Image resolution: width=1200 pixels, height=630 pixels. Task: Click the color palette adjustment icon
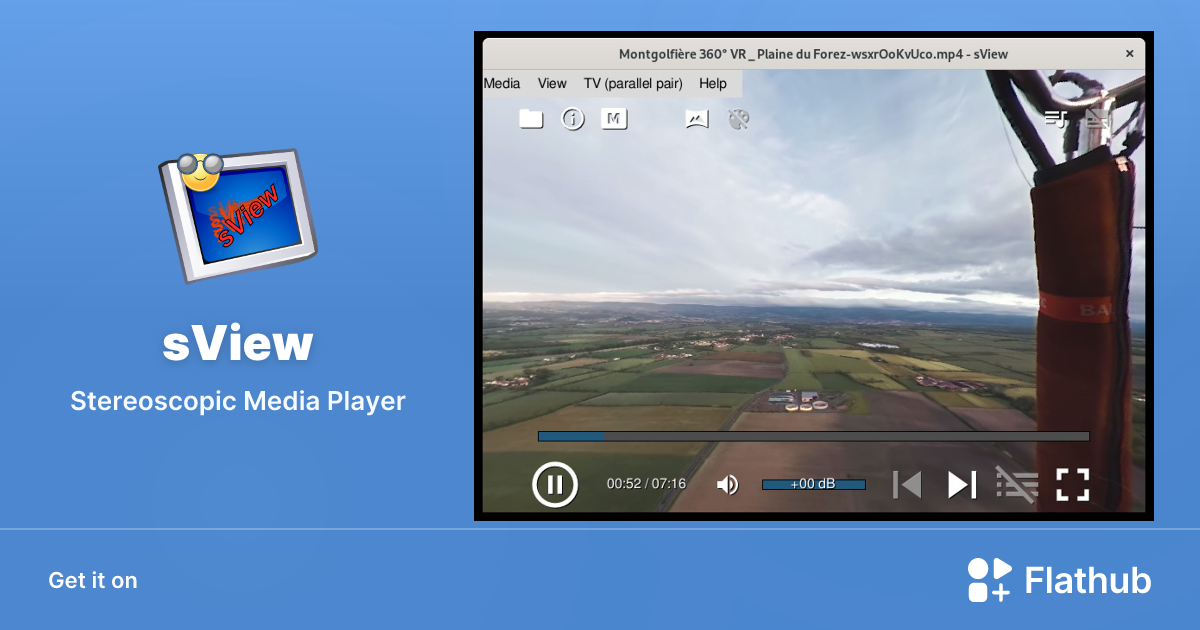click(x=737, y=118)
